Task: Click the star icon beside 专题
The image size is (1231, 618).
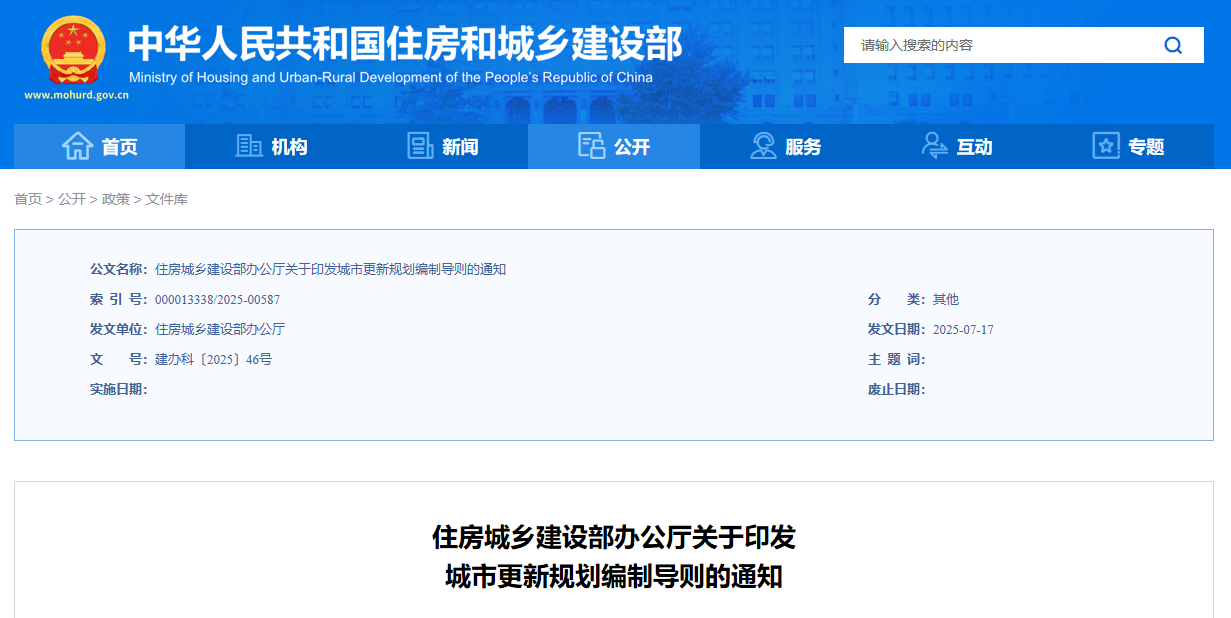Action: point(1106,146)
